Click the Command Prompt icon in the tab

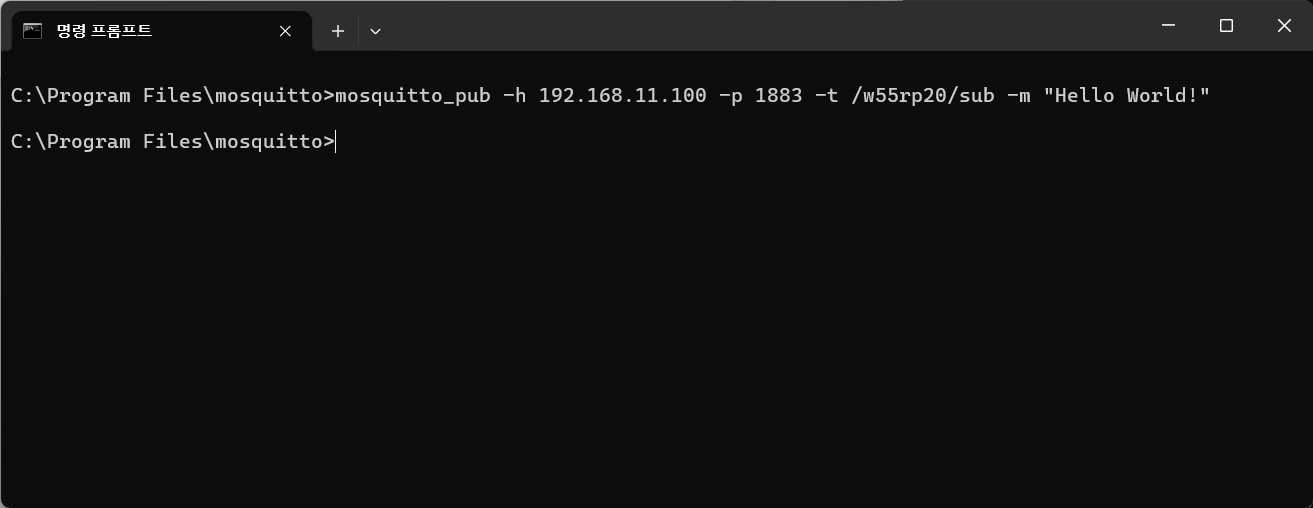click(32, 31)
